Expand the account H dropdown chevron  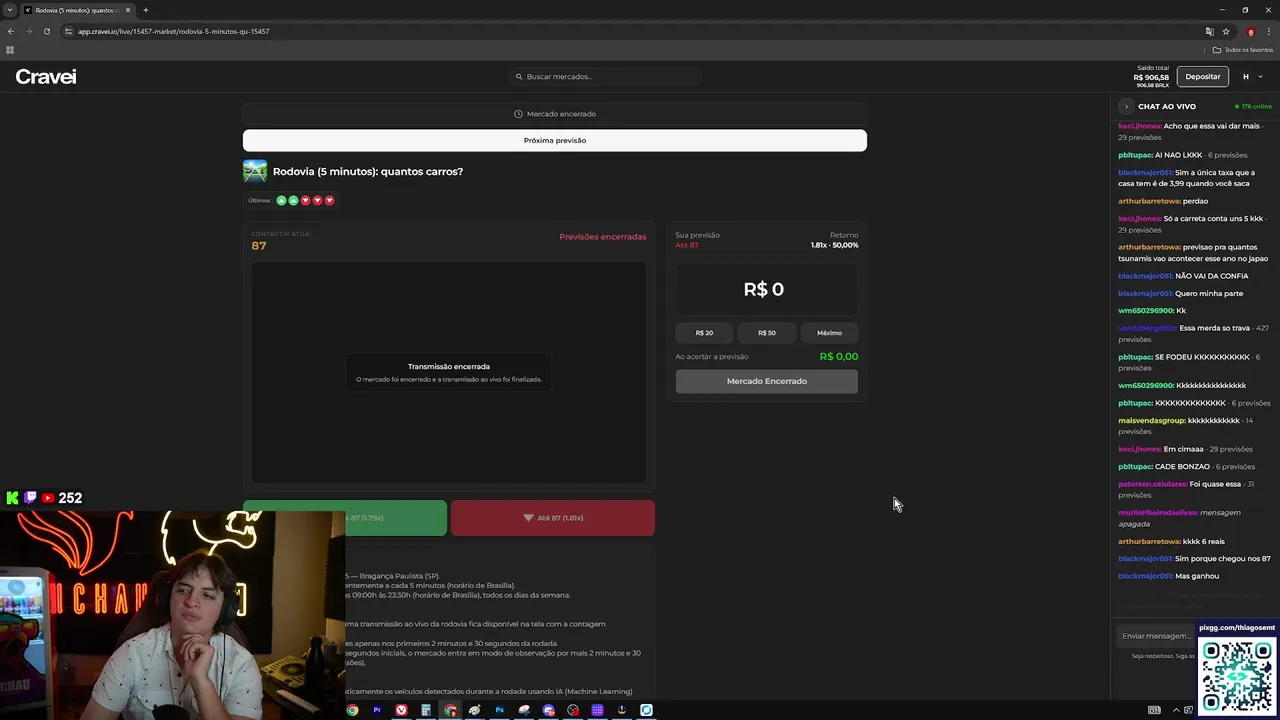(x=1260, y=77)
